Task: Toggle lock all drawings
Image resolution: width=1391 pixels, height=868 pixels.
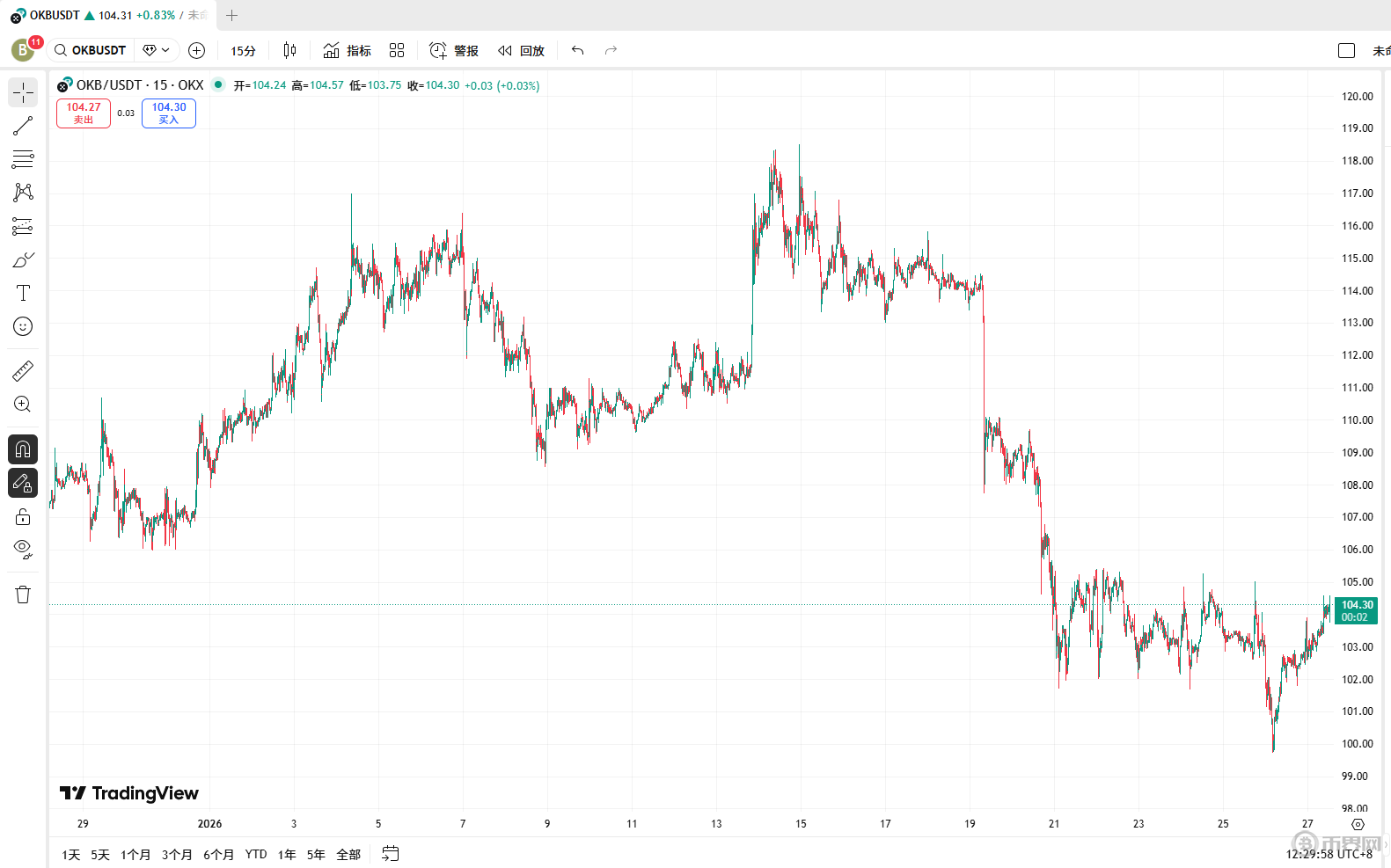Action: point(23,516)
